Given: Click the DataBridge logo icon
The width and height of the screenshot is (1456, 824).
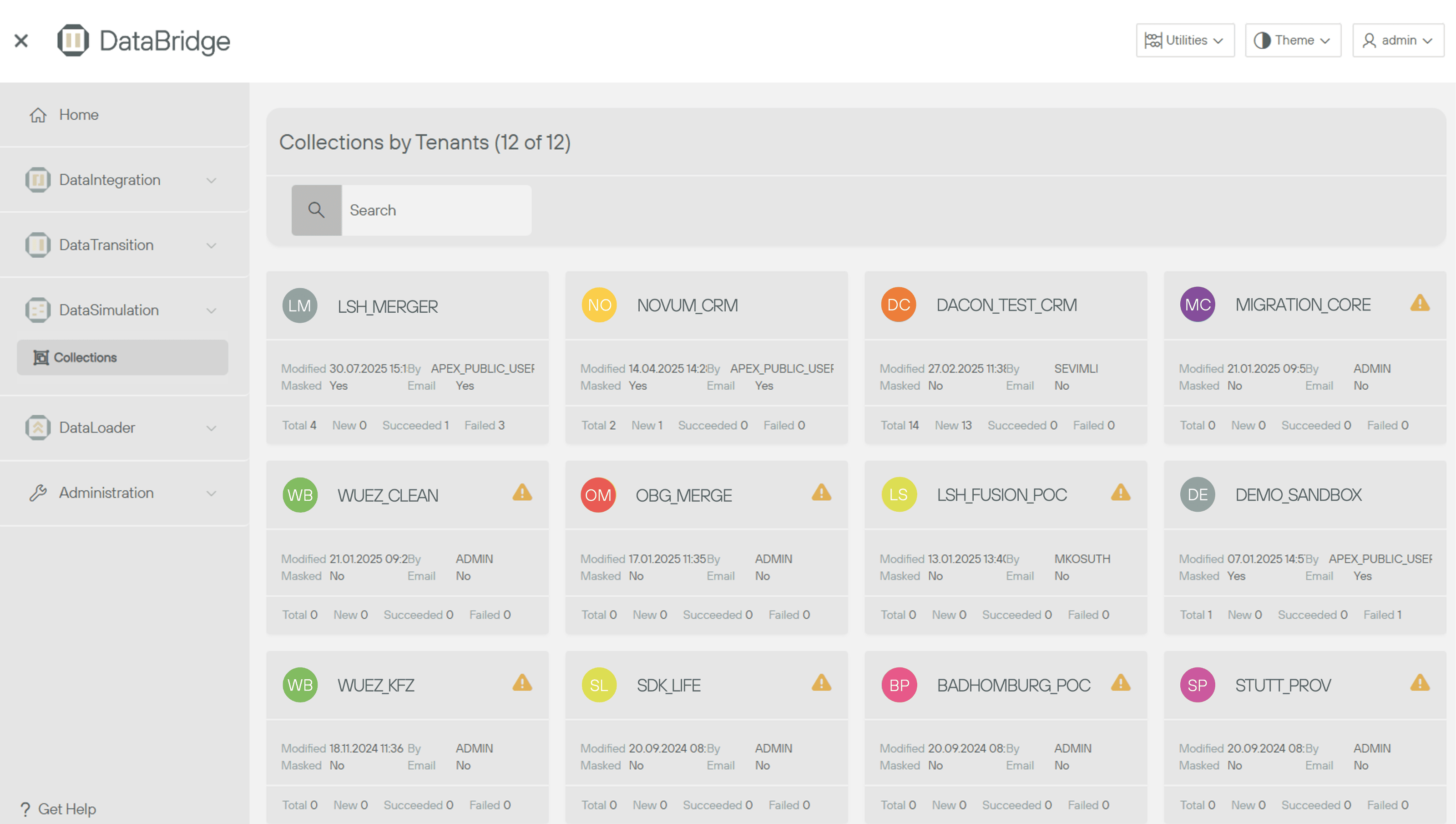Looking at the screenshot, I should point(73,40).
